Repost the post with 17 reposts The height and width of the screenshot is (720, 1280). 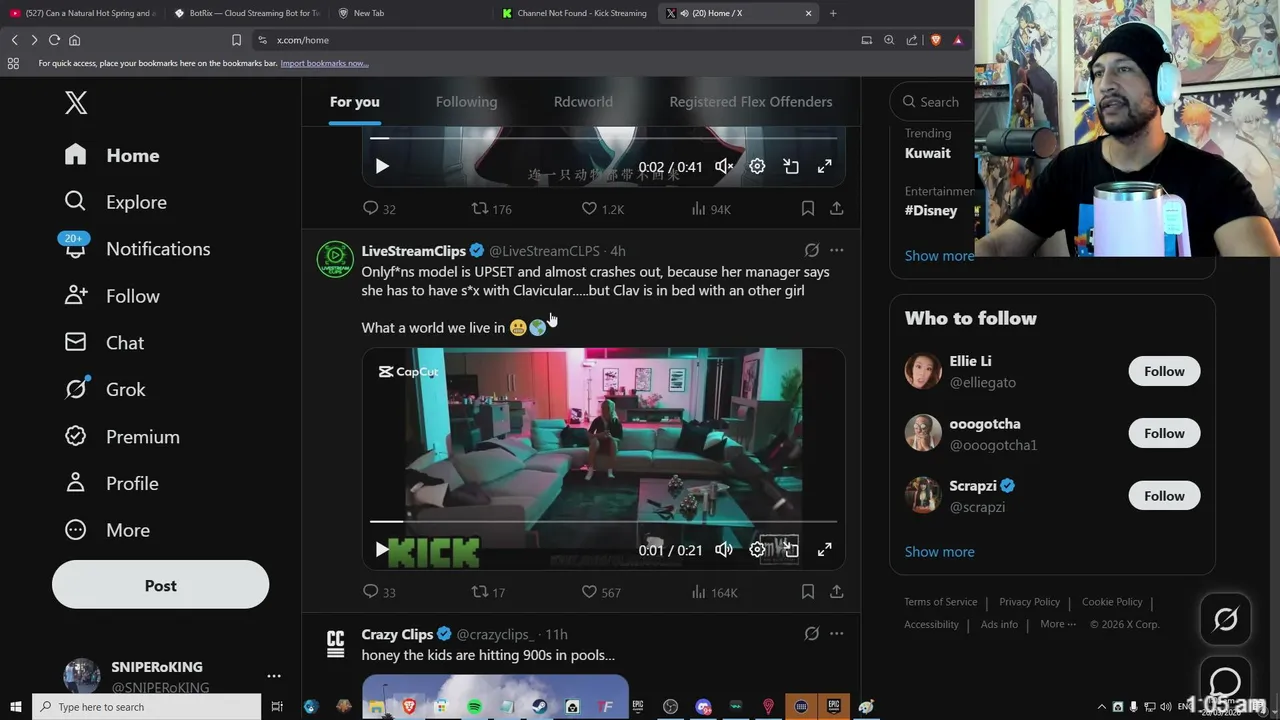tap(488, 592)
